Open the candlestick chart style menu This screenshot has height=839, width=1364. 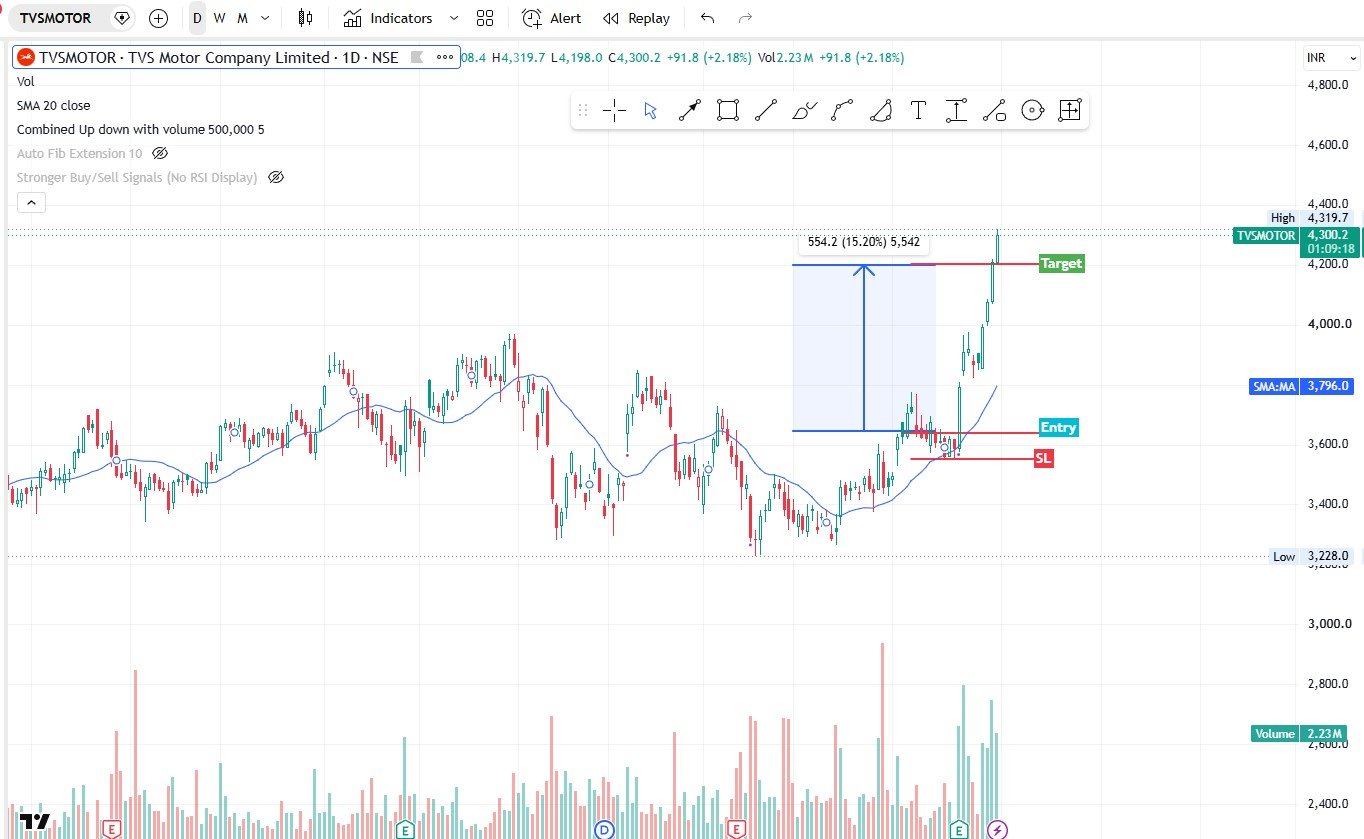[x=306, y=18]
